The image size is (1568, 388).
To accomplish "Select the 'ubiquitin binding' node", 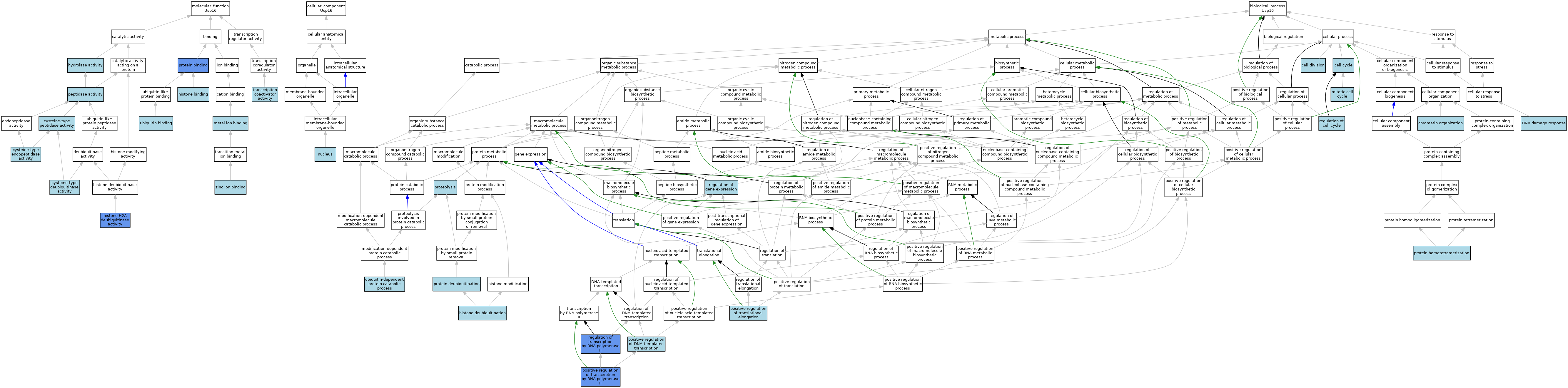I will pyautogui.click(x=156, y=123).
